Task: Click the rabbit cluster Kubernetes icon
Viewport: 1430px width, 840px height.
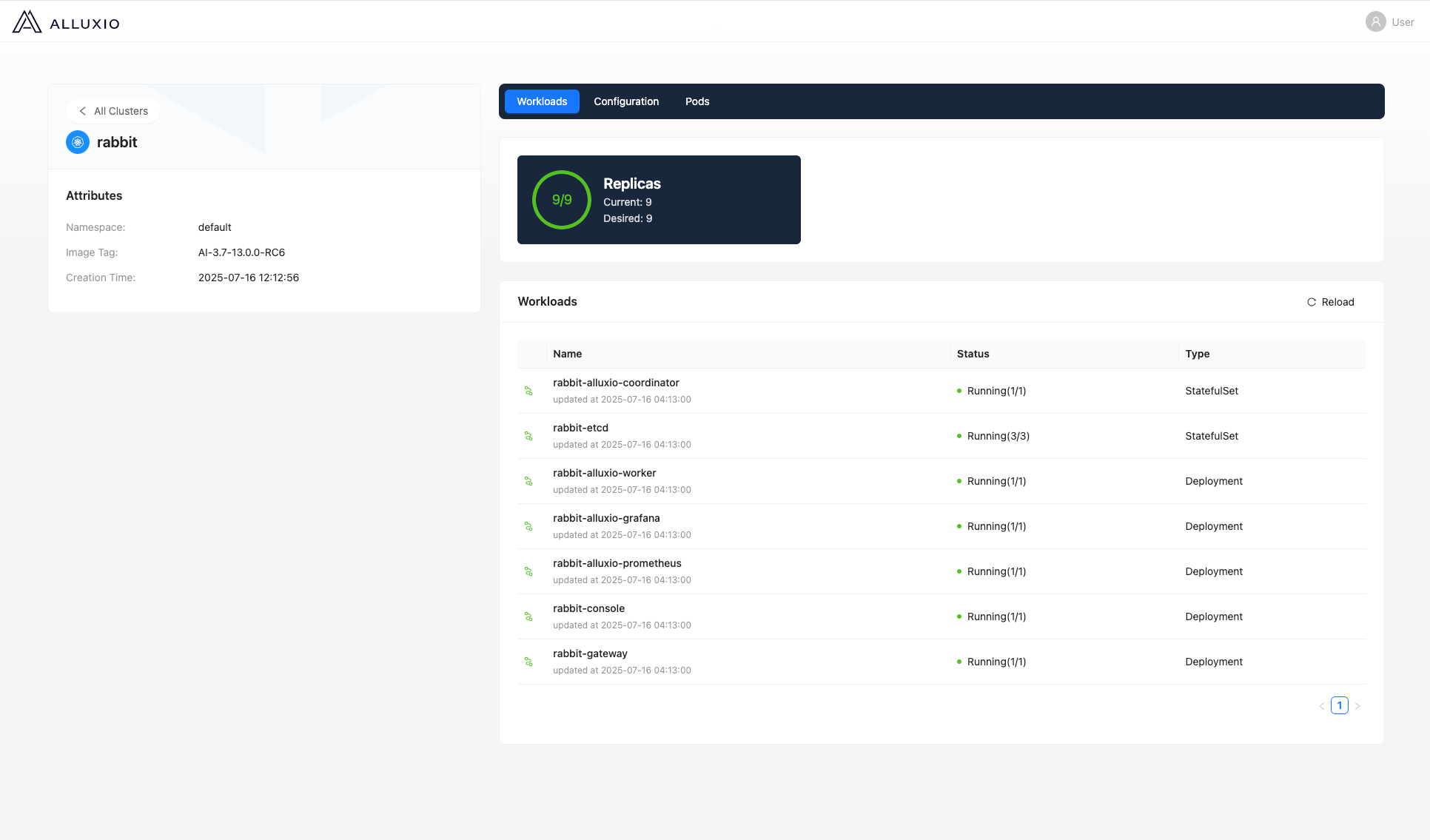Action: 78,142
